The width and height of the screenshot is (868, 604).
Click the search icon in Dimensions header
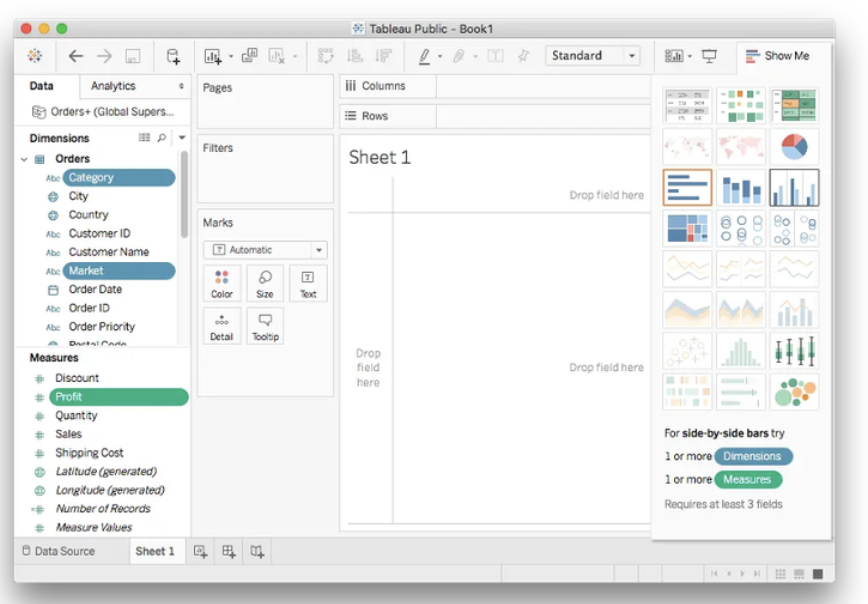tap(162, 137)
